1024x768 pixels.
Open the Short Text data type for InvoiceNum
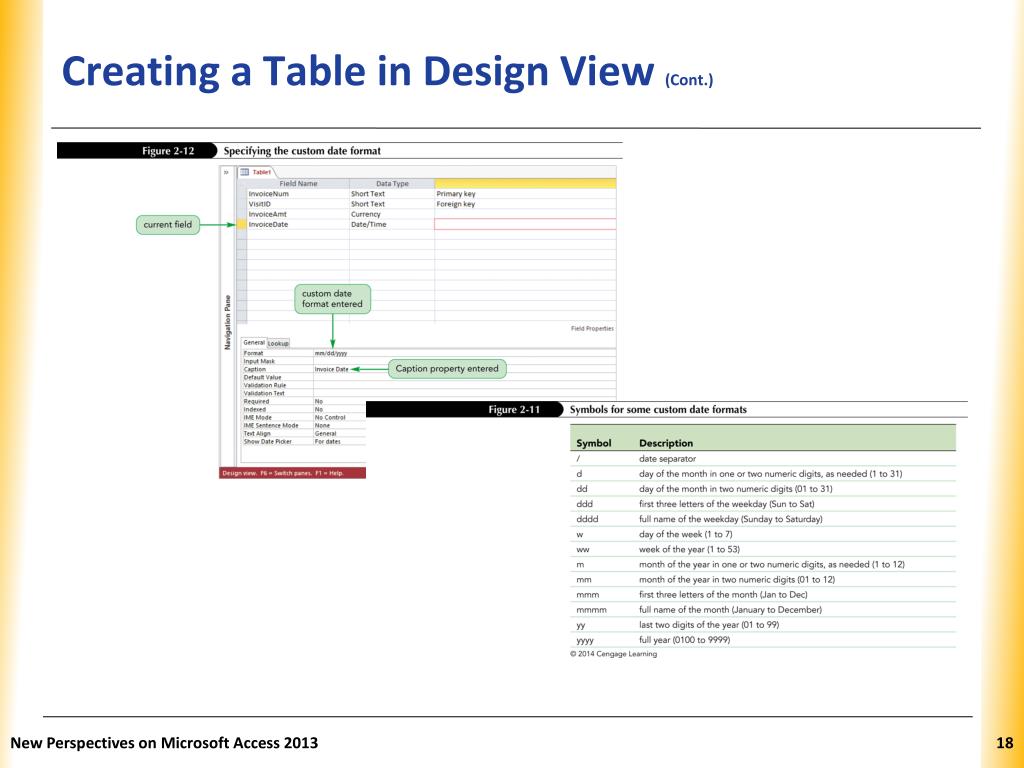click(x=392, y=194)
